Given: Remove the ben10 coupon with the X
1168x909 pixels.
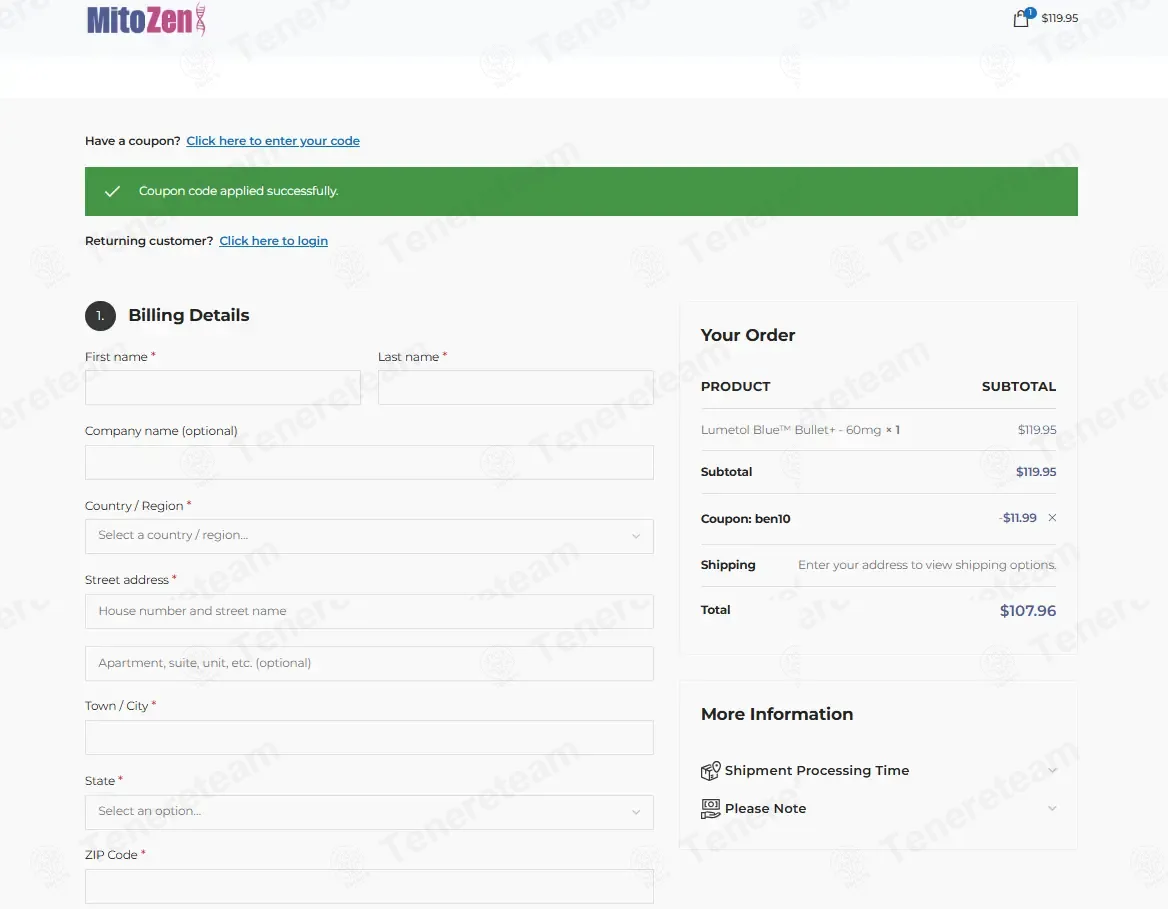Looking at the screenshot, I should coord(1052,518).
